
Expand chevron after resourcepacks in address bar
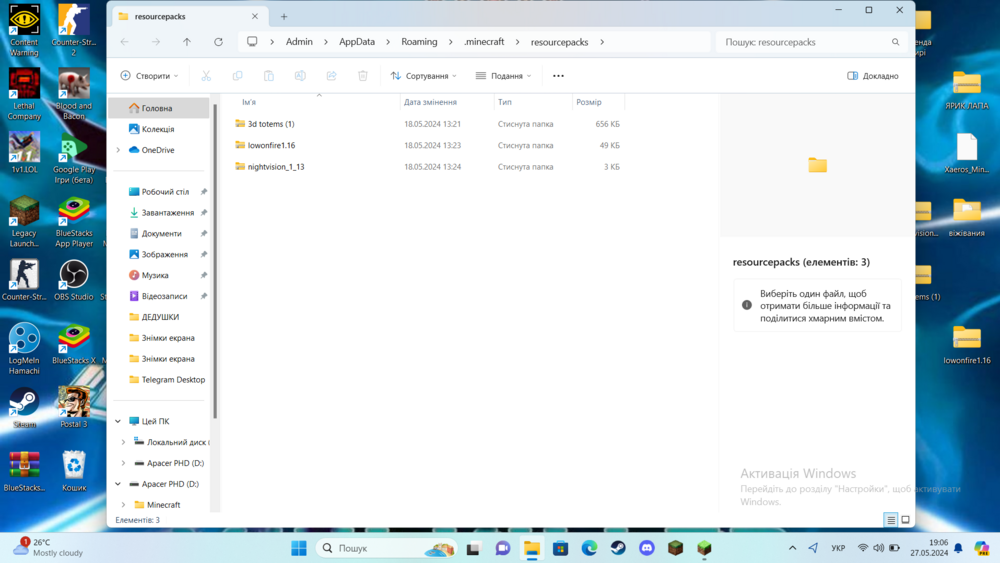(602, 42)
